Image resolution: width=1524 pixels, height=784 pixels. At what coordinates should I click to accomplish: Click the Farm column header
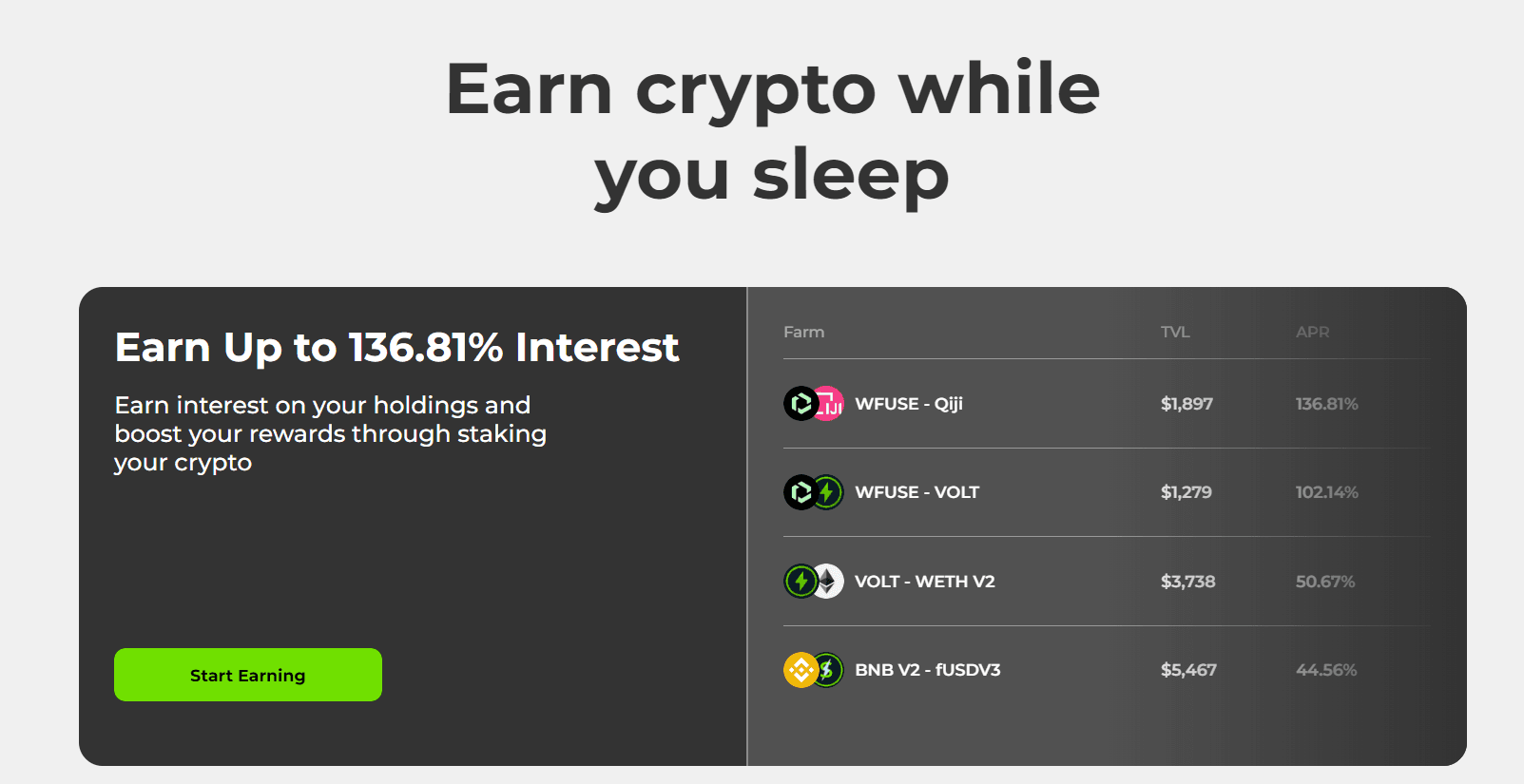point(803,332)
